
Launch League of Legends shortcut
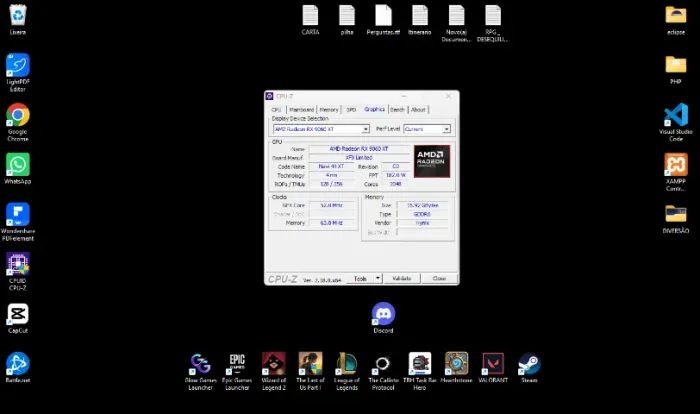point(347,372)
